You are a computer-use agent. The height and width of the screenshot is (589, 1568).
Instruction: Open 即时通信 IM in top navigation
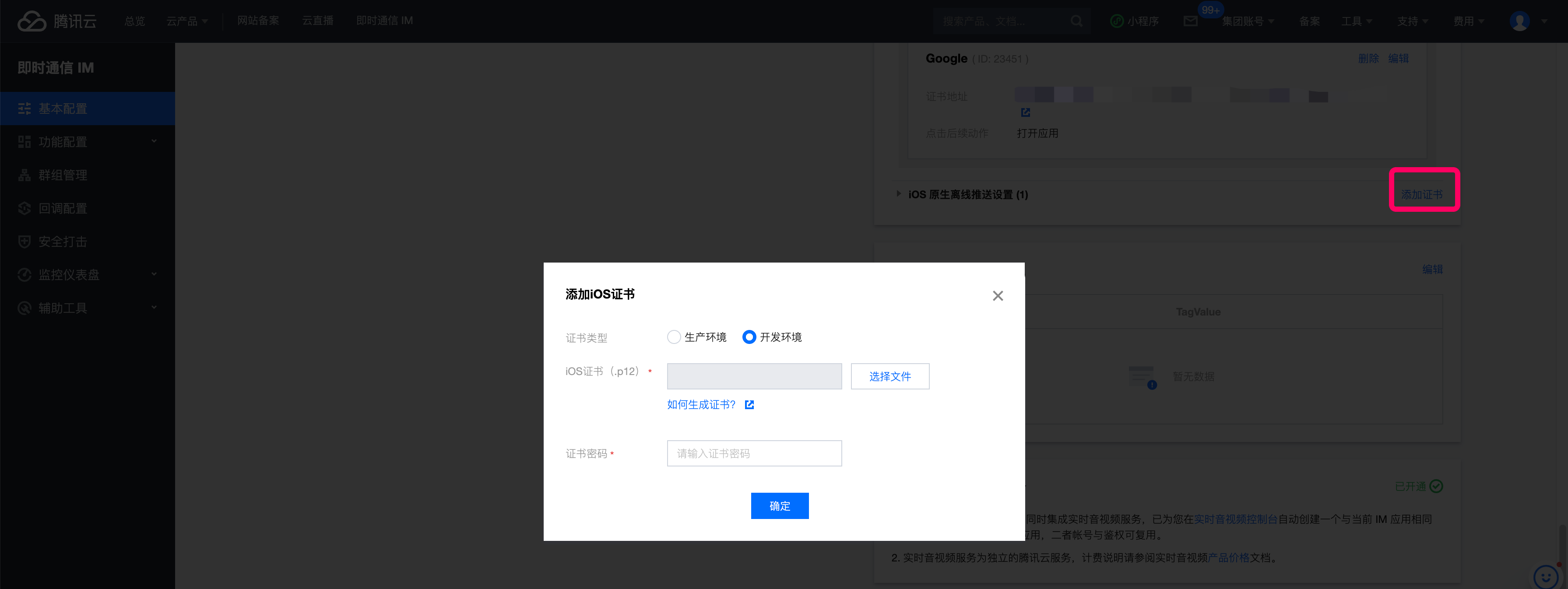click(384, 21)
